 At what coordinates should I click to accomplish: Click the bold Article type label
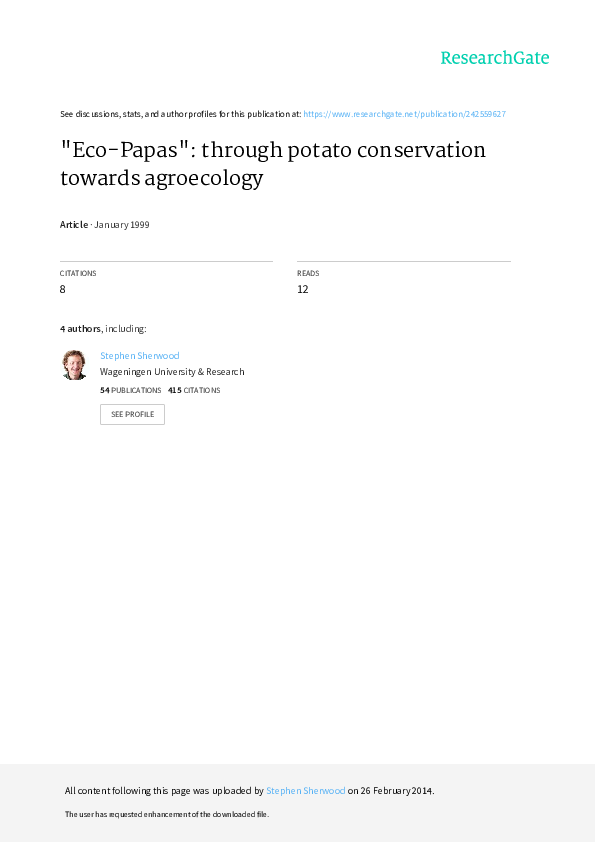74,224
